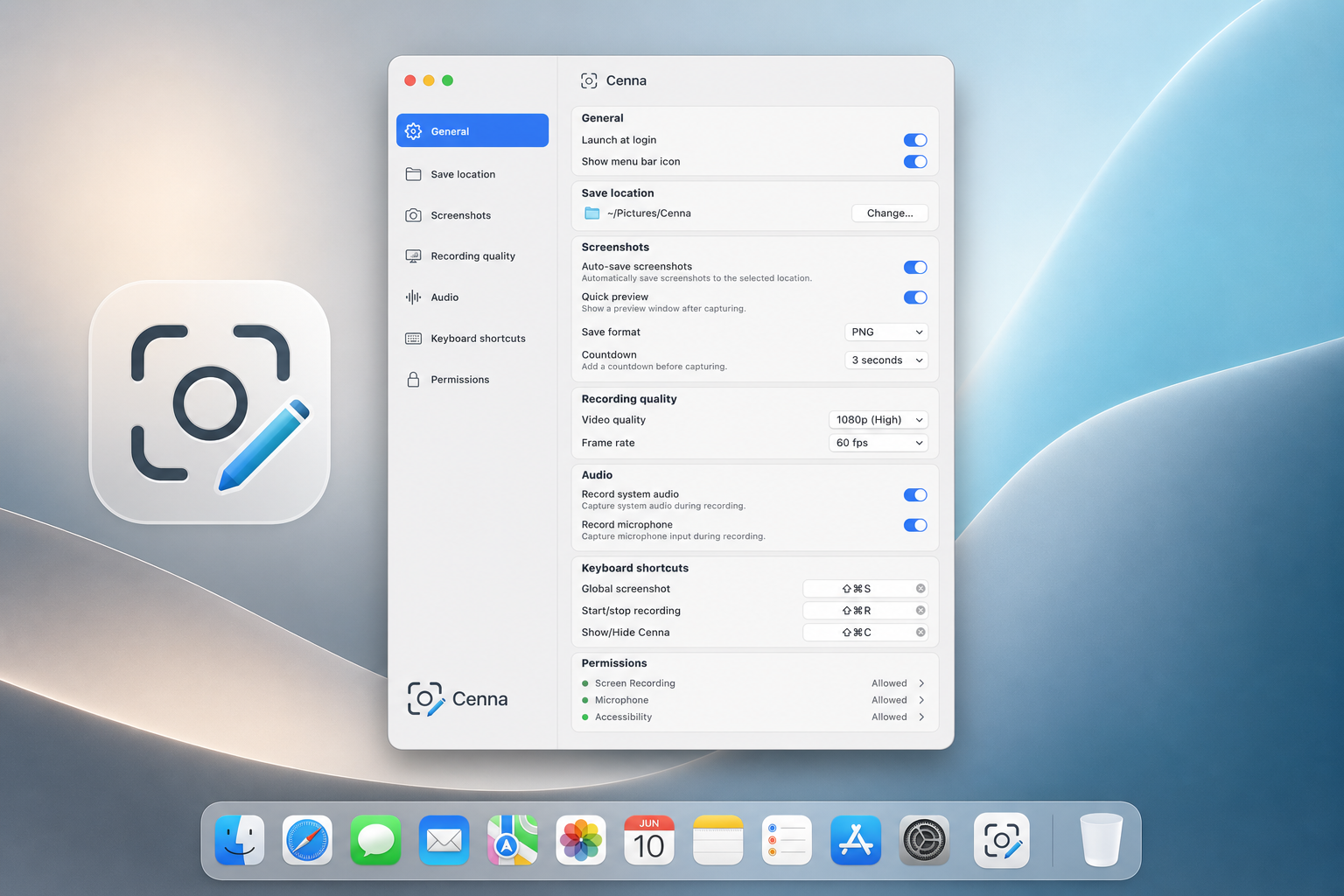Click the Screenshots camera icon in sidebar

414,215
